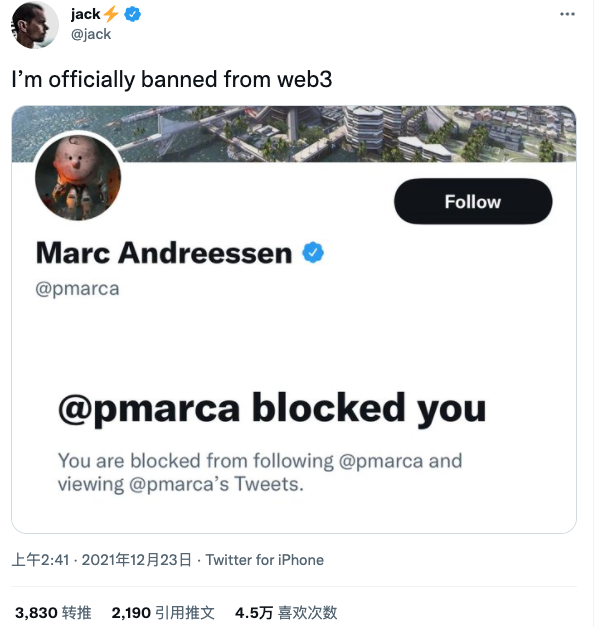Open the three-dot more options menu

coord(567,14)
